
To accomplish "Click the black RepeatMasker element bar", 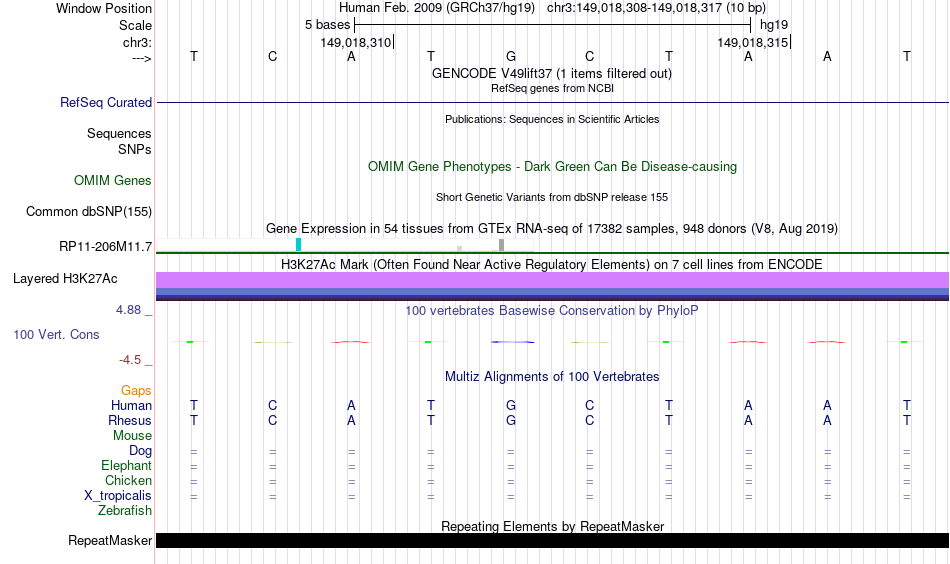I will click(552, 540).
